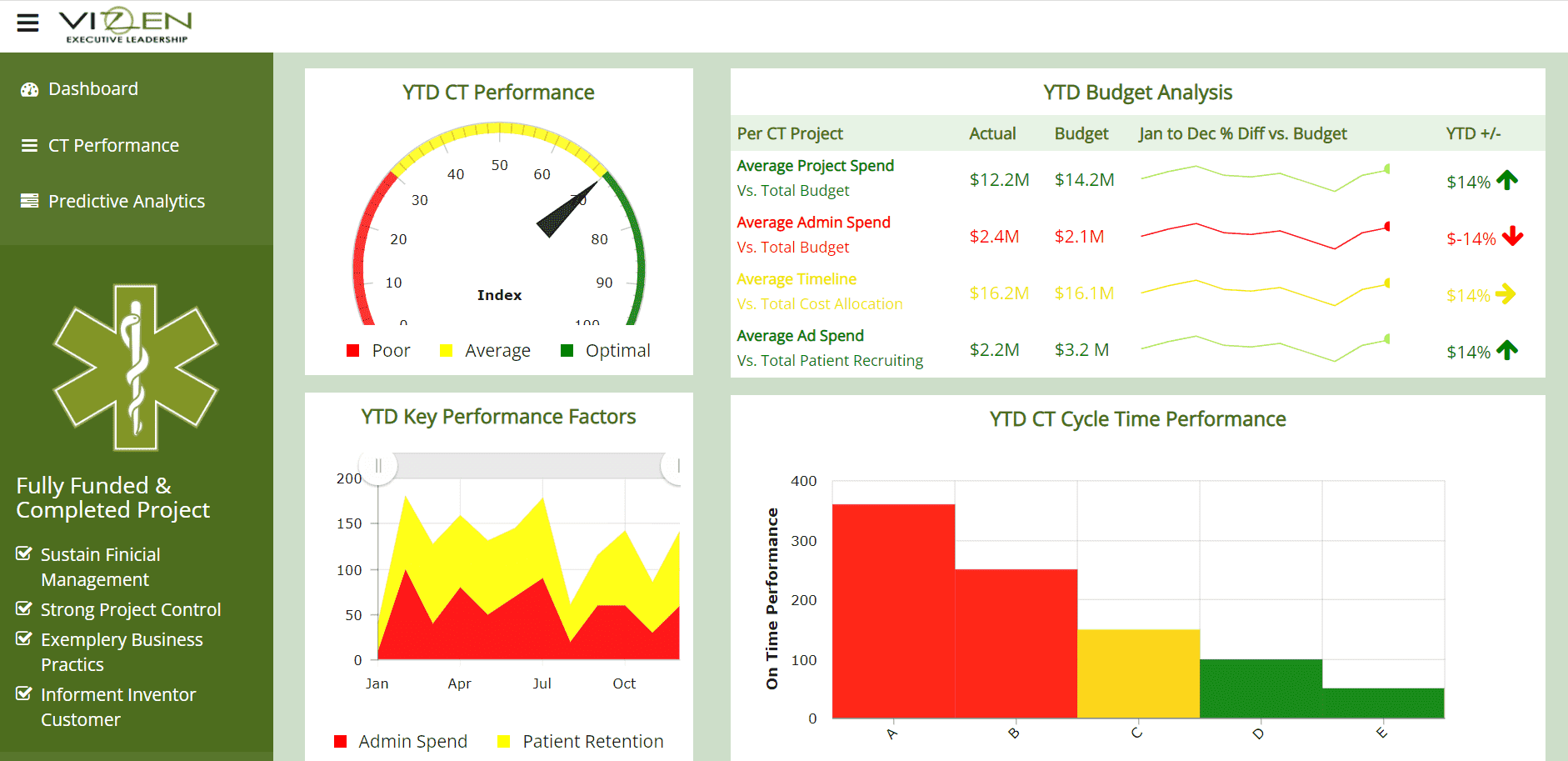
Task: Toggle green Optimal legend swatch
Action: pos(567,351)
